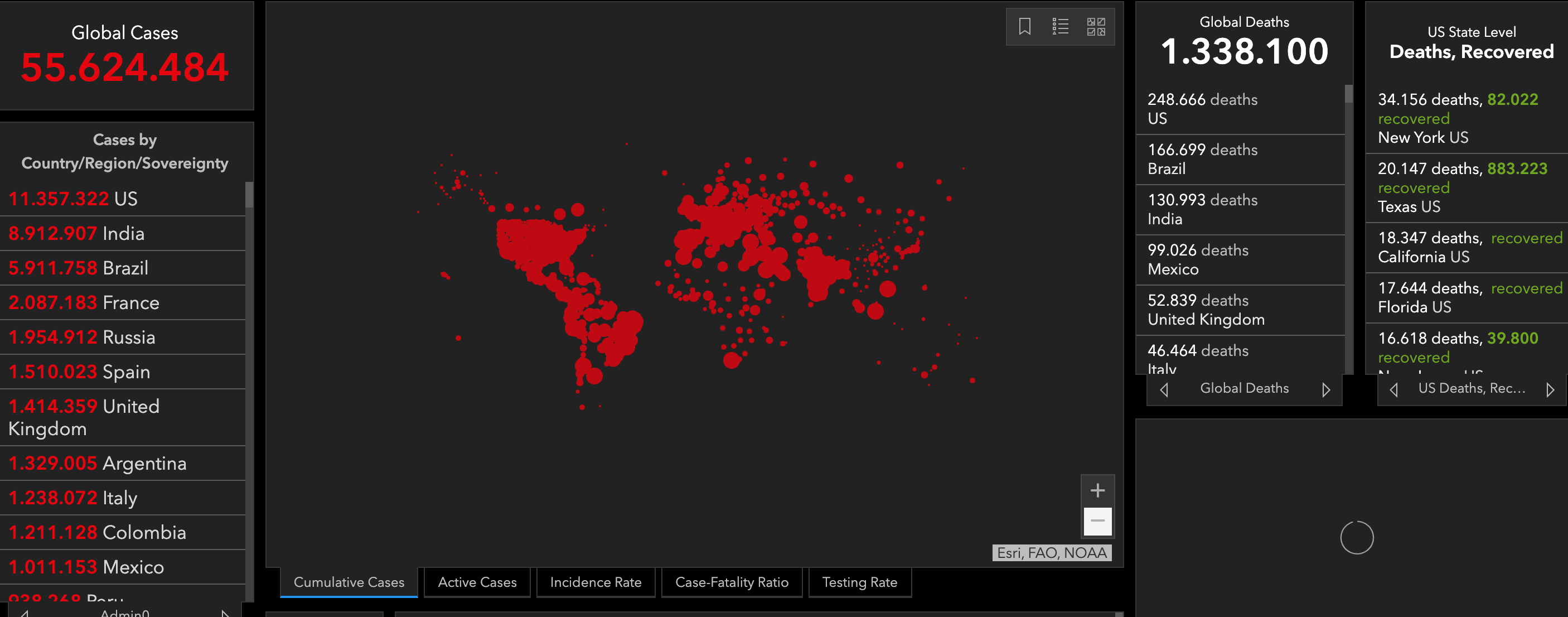Click left arrow beside US Deaths pager

[x=1394, y=389]
